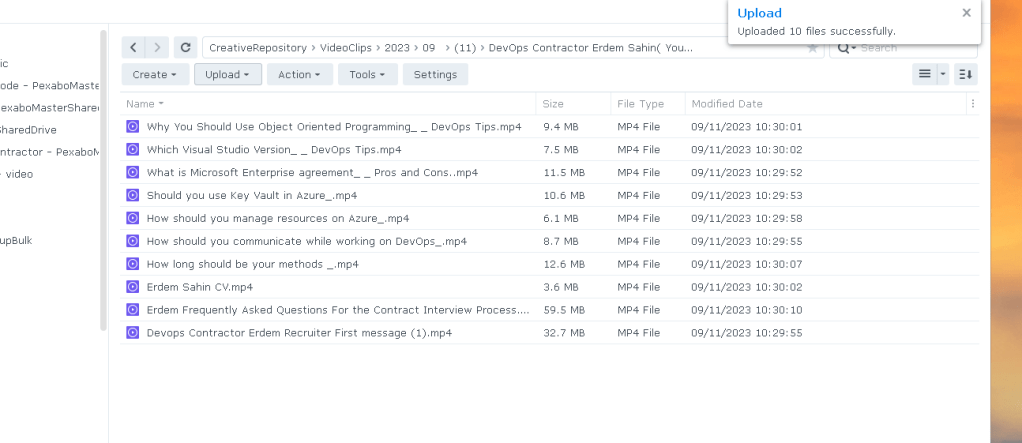The width and height of the screenshot is (1022, 443).
Task: Close the Upload notification
Action: pyautogui.click(x=967, y=13)
